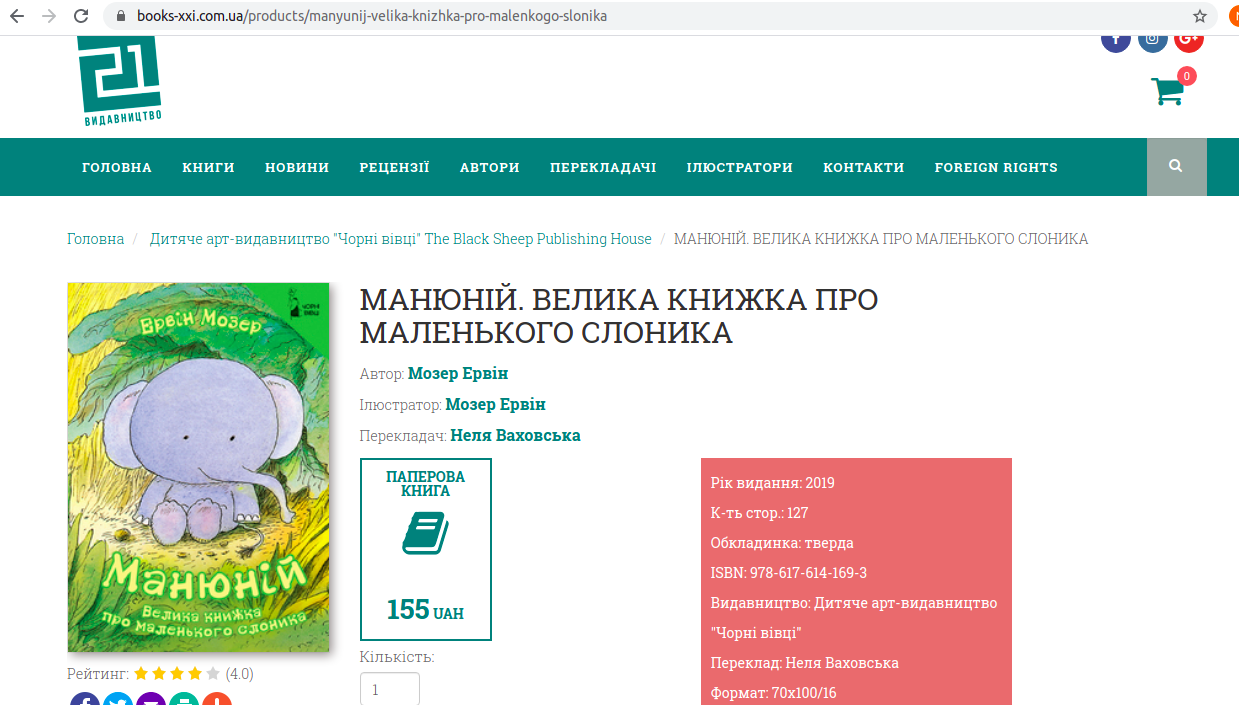Click the 21 Видавництво logo
Viewport: 1239px width, 705px height.
click(x=120, y=81)
